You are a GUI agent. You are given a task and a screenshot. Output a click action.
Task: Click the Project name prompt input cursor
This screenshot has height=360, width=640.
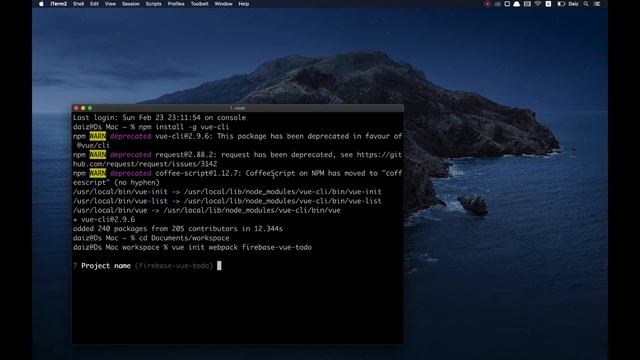click(219, 266)
